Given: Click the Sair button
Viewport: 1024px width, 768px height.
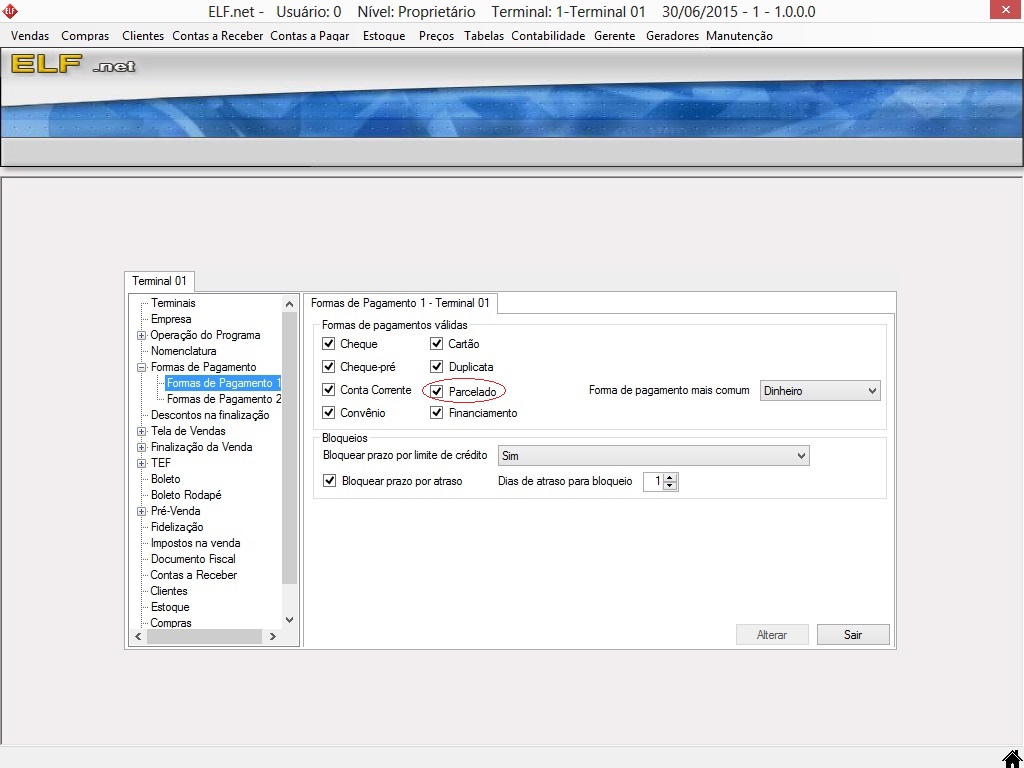Looking at the screenshot, I should pos(852,635).
